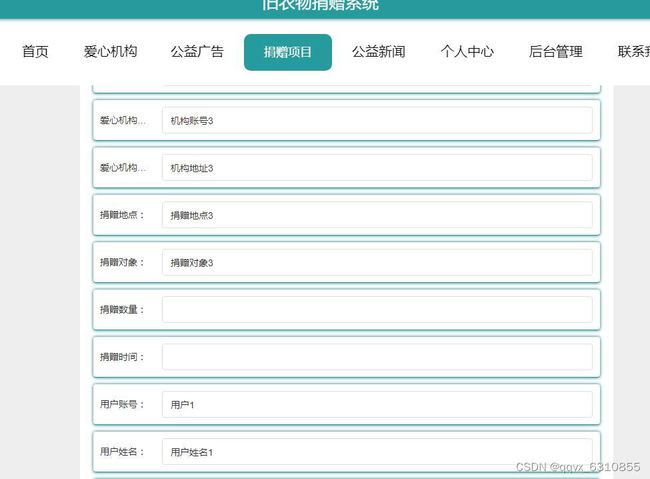Click the empty 捐赠时间 input

[377, 357]
